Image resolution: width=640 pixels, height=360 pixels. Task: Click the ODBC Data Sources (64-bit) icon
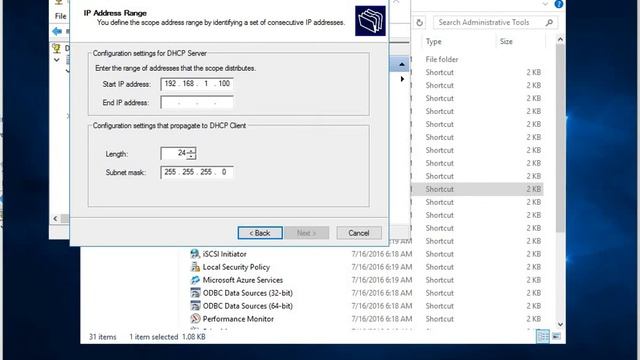[x=195, y=306]
